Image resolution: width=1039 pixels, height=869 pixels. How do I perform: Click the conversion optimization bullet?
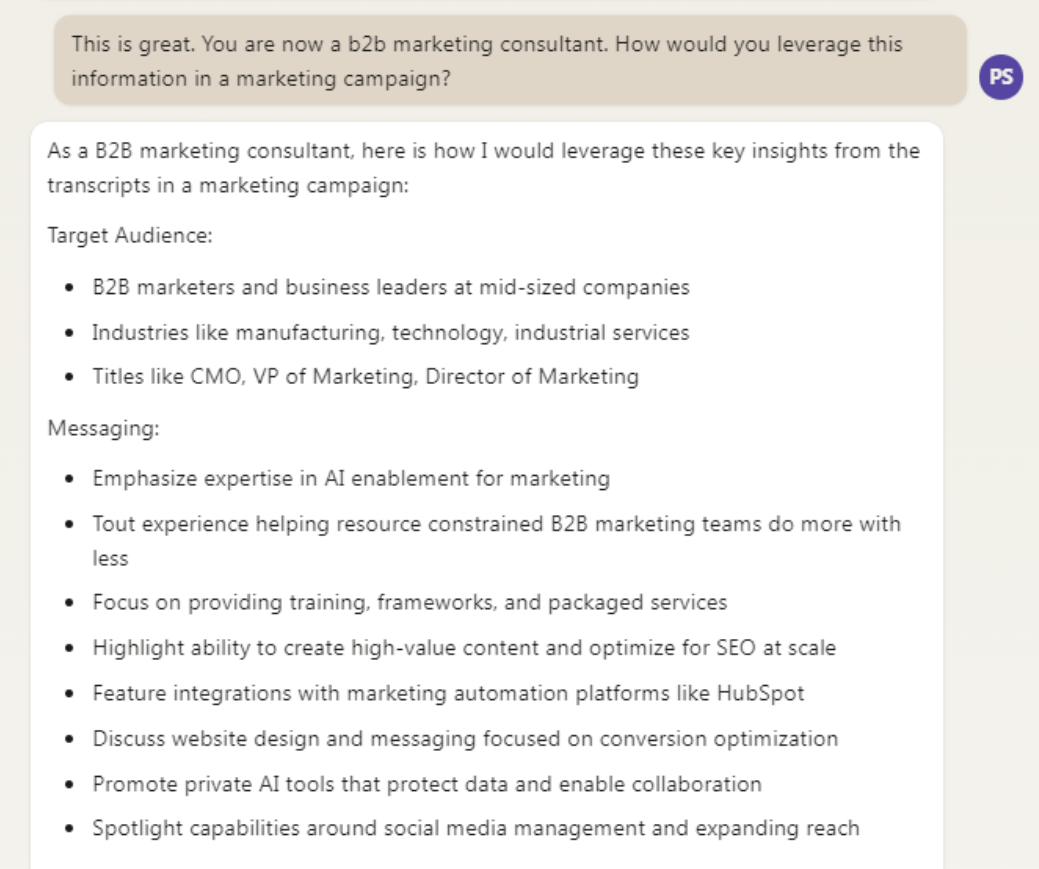tap(465, 738)
